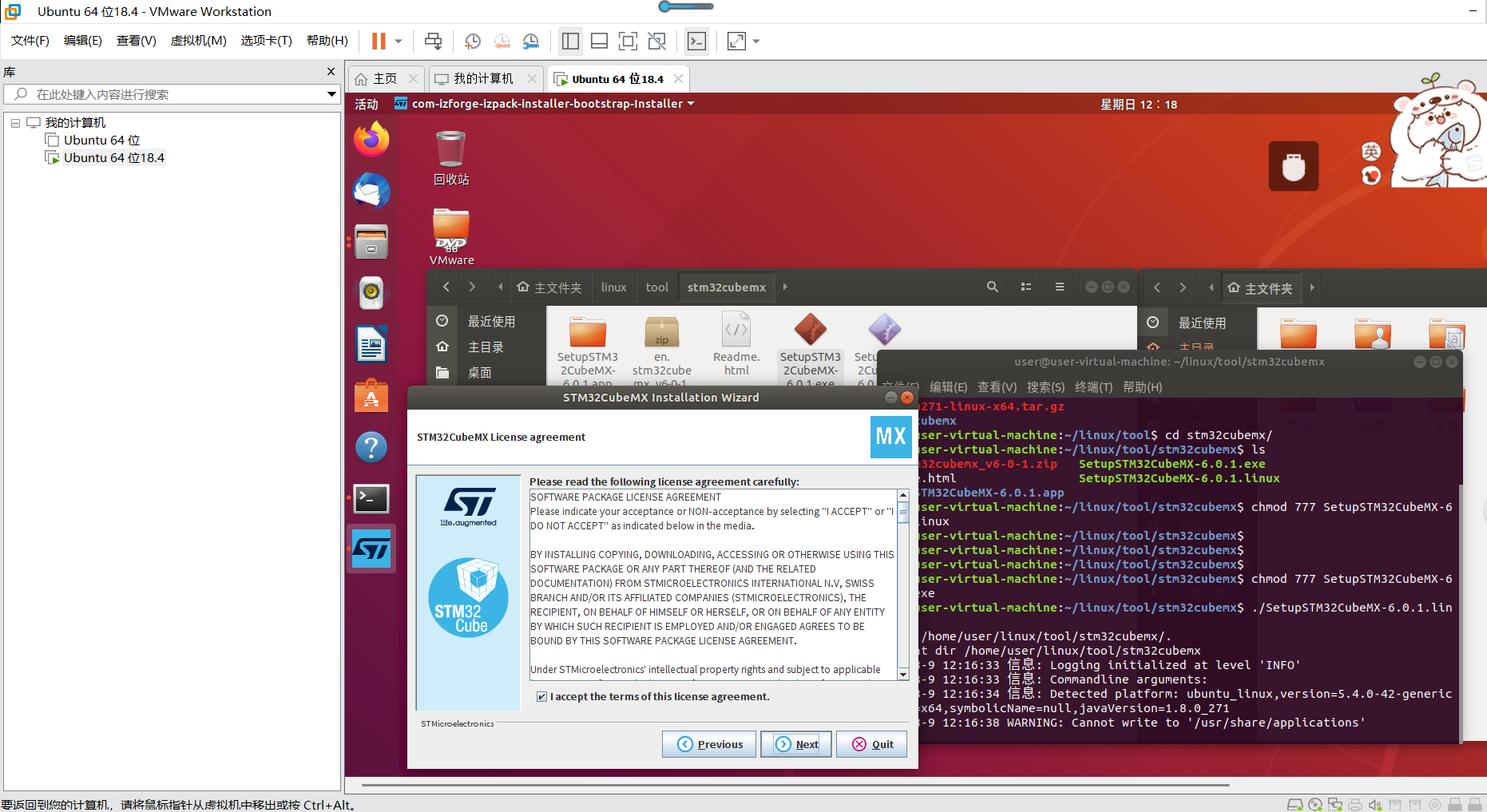Click VMware pause virtual machine button
The image size is (1487, 812).
pyautogui.click(x=379, y=41)
